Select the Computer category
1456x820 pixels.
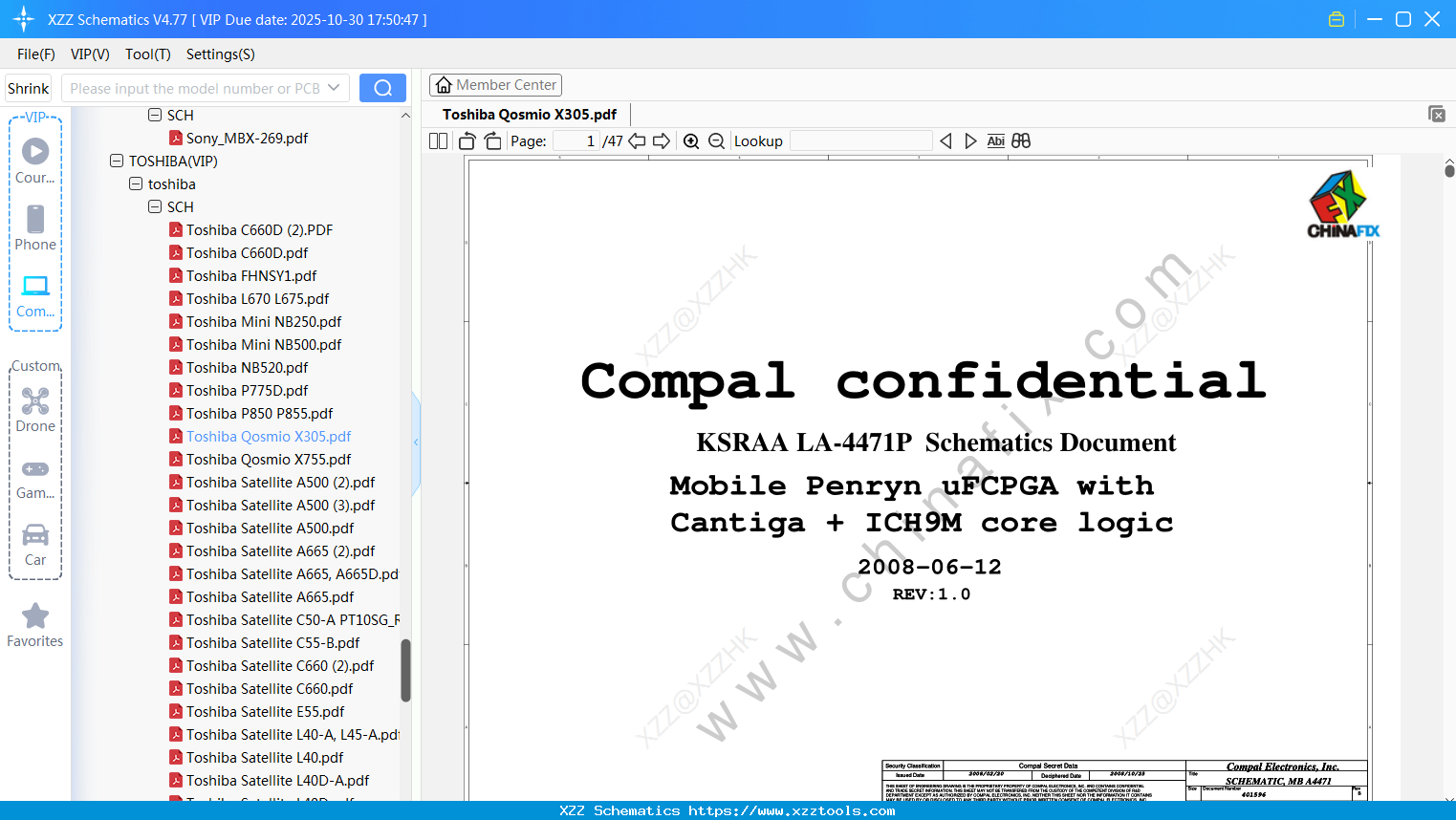(35, 296)
